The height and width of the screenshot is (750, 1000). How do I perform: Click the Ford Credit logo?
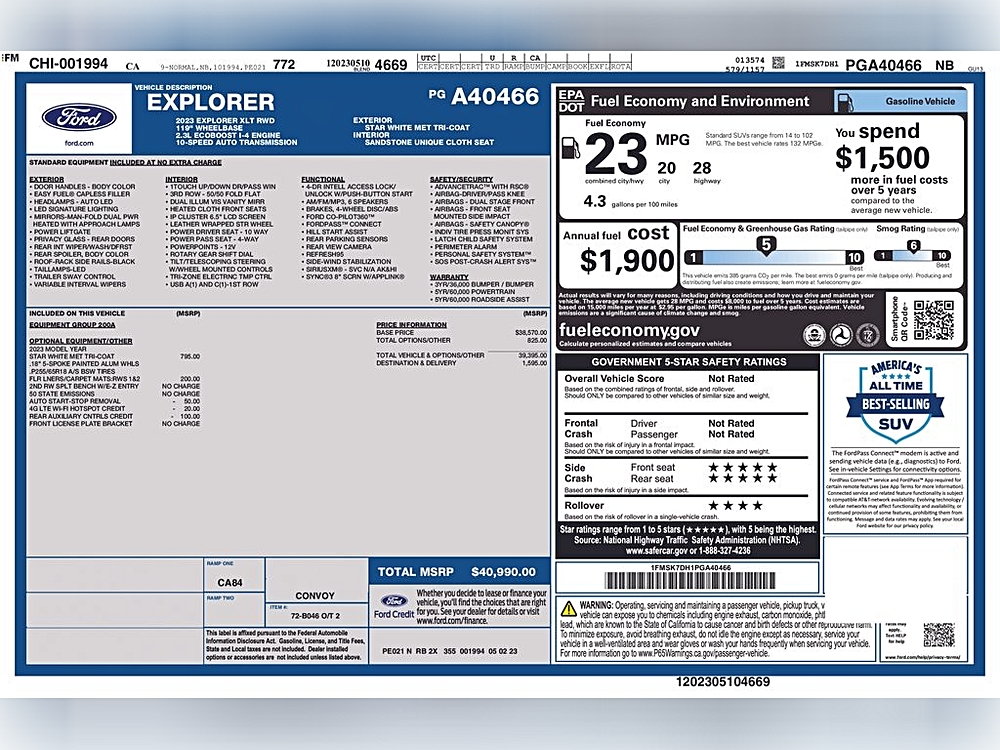tap(393, 607)
